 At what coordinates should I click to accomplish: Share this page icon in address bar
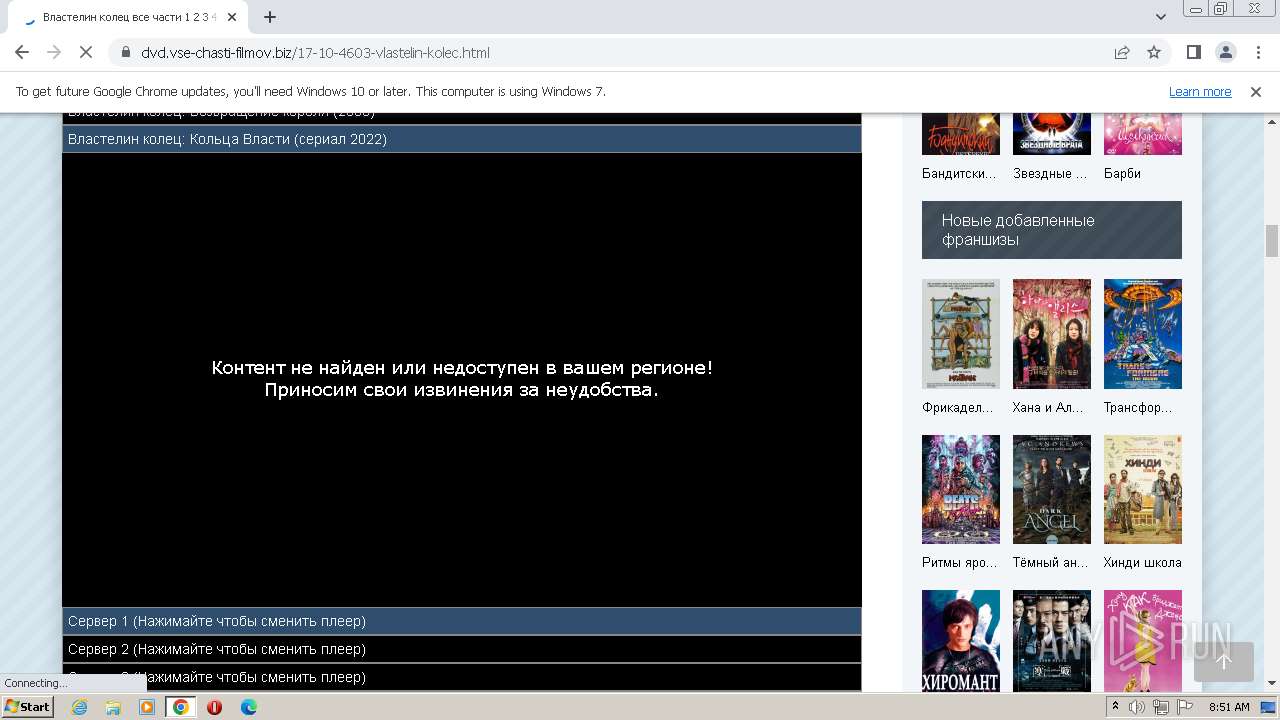click(x=1122, y=52)
